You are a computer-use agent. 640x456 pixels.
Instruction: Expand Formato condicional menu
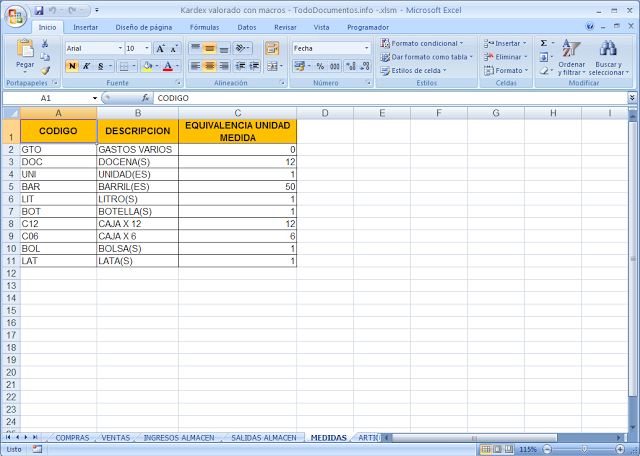tap(422, 43)
